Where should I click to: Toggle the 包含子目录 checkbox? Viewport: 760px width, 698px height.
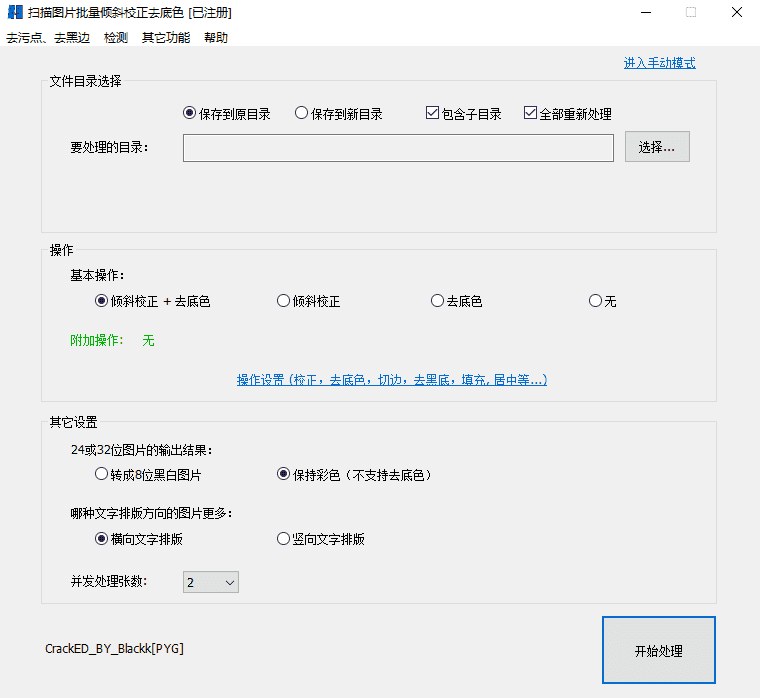432,114
